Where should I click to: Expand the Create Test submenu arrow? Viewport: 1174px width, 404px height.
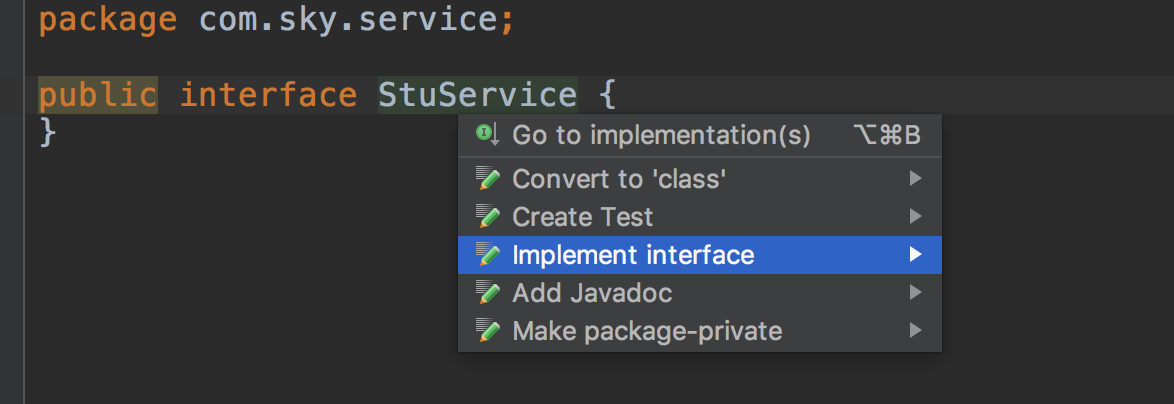[915, 217]
